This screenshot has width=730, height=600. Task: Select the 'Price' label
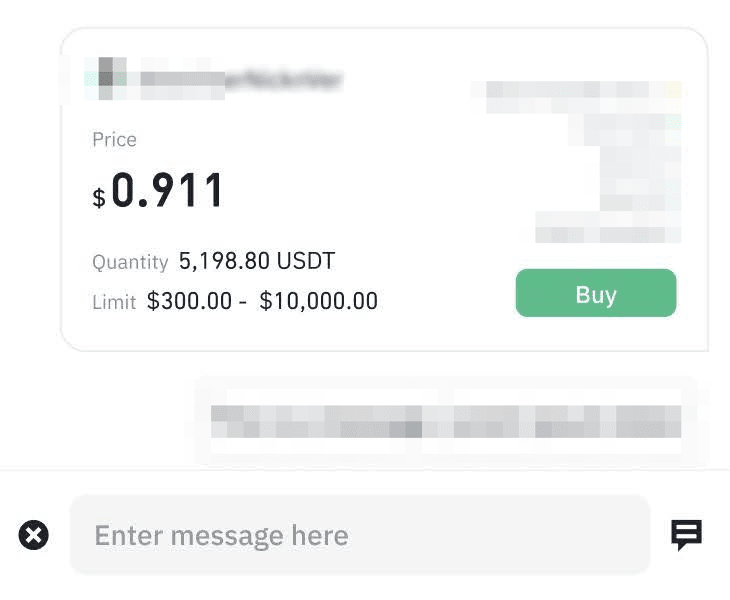(114, 139)
